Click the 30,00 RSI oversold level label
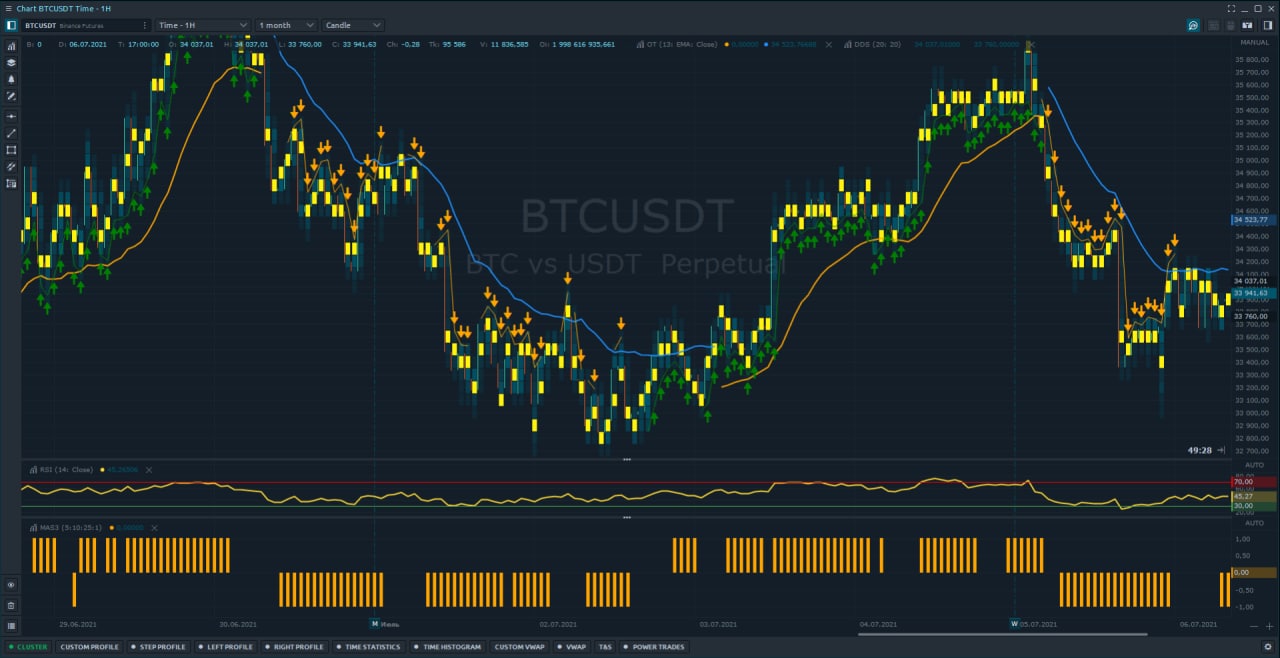Image resolution: width=1280 pixels, height=658 pixels. coord(1254,506)
